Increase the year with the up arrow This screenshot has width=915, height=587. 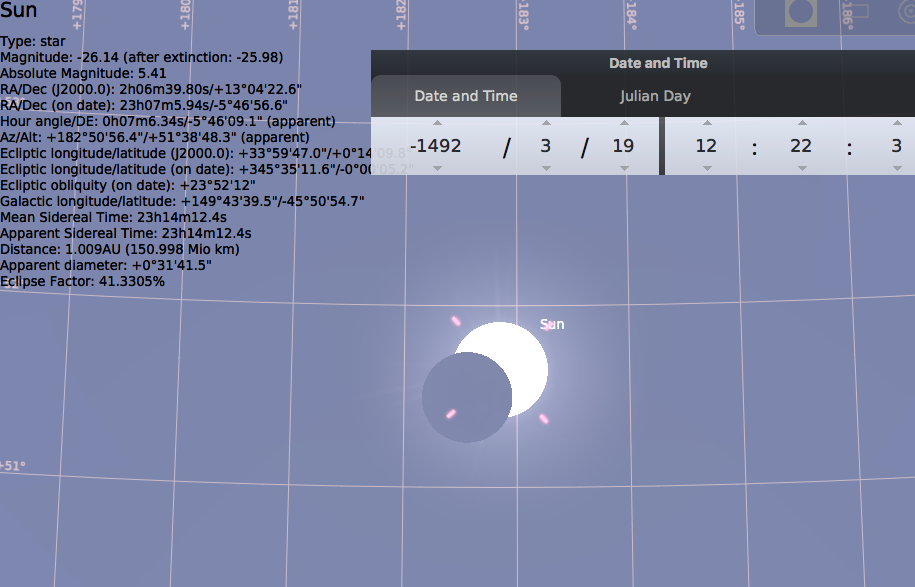coord(437,124)
